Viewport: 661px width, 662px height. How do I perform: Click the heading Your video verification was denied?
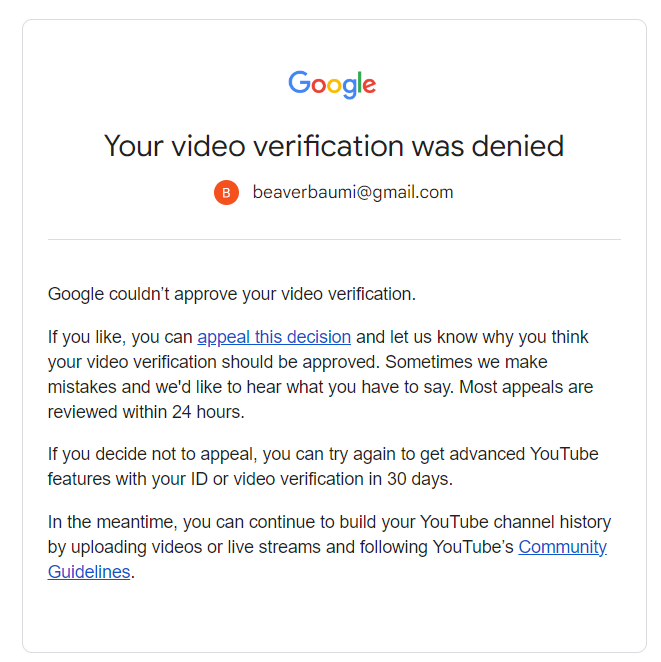[x=334, y=146]
